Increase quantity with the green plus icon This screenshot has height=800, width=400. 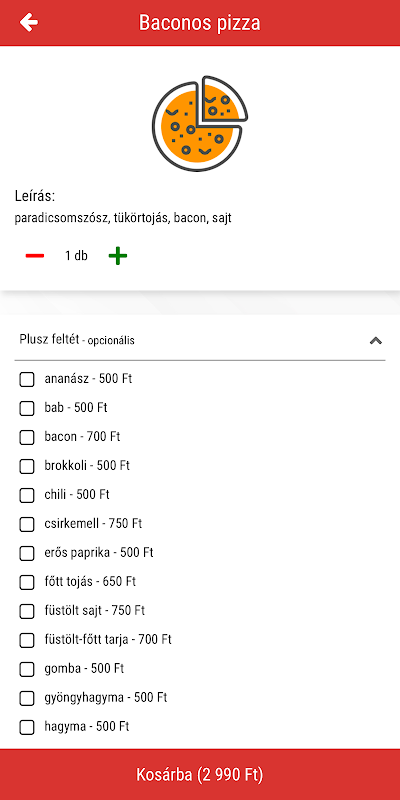point(118,256)
